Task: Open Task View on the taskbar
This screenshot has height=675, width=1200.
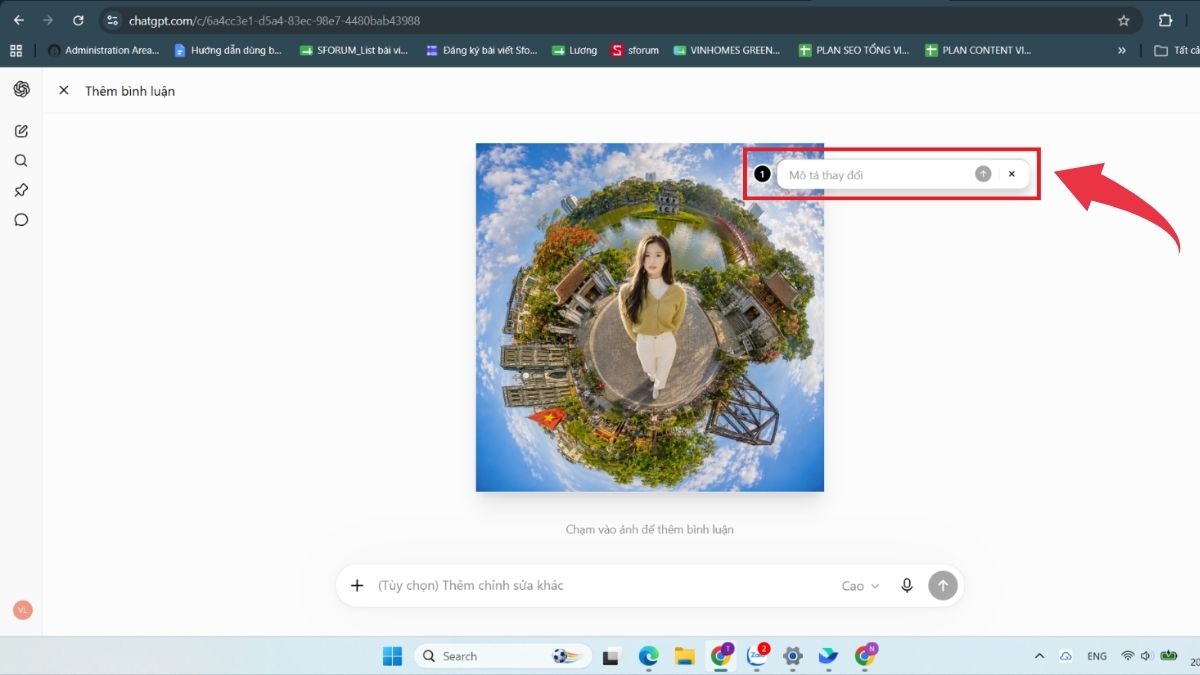Action: click(611, 656)
